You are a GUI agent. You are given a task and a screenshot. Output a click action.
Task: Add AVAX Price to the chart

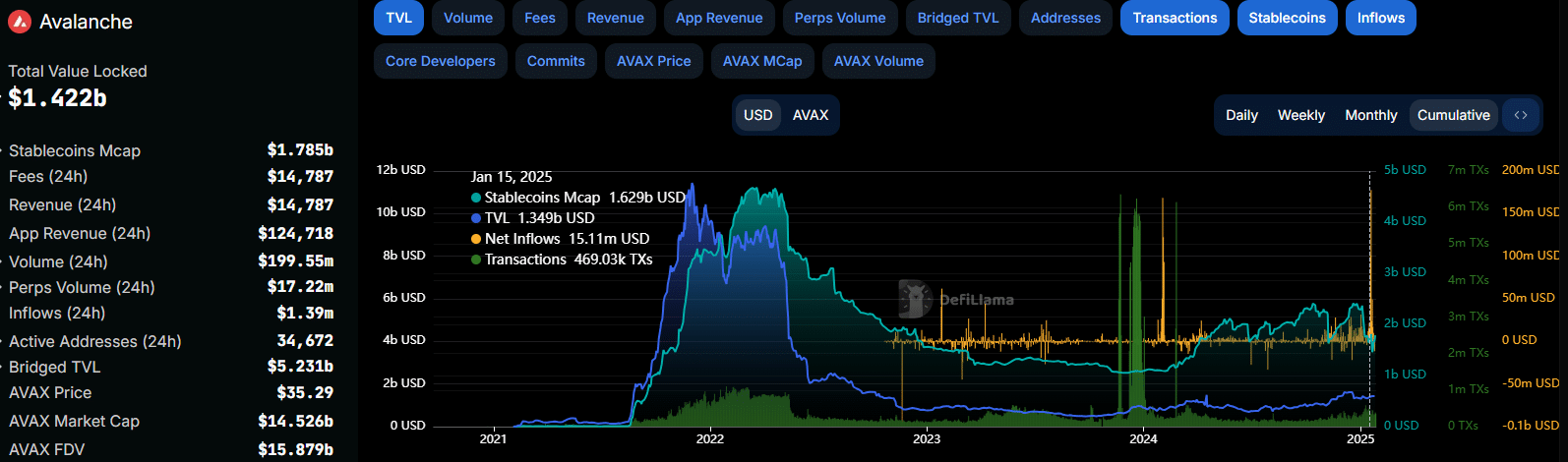(653, 61)
